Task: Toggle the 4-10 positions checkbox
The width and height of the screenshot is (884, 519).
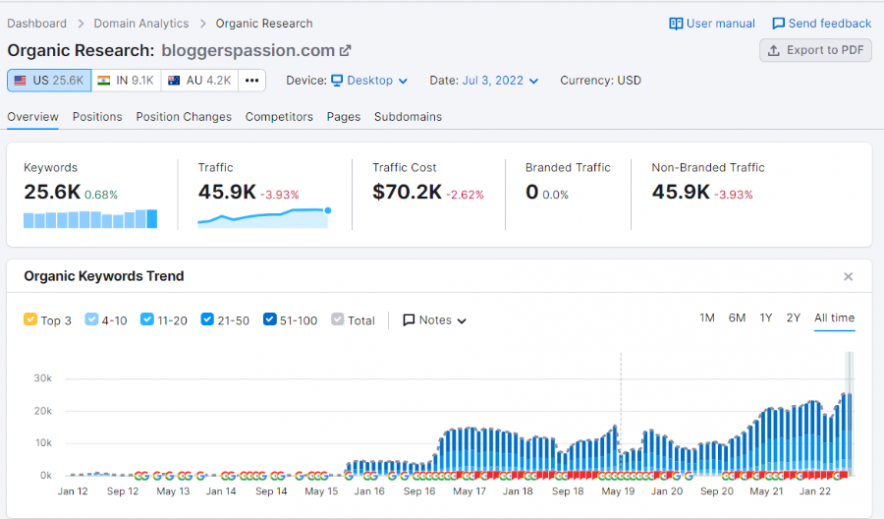Action: [x=92, y=320]
